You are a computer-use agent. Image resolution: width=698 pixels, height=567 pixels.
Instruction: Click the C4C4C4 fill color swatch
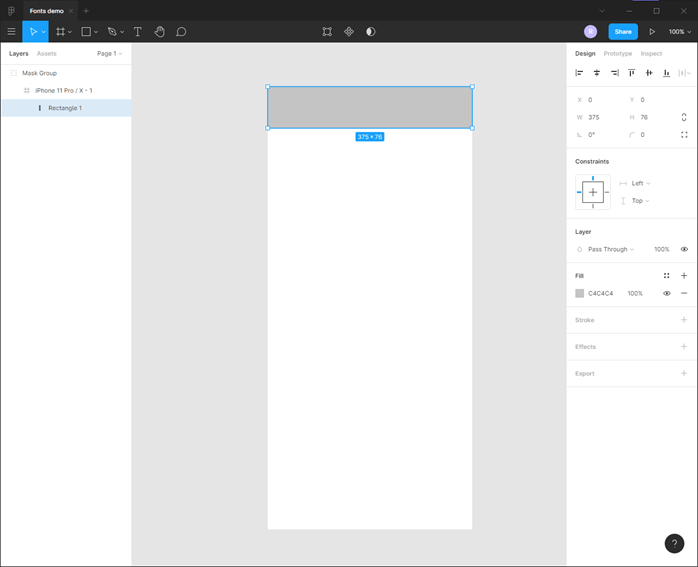580,293
